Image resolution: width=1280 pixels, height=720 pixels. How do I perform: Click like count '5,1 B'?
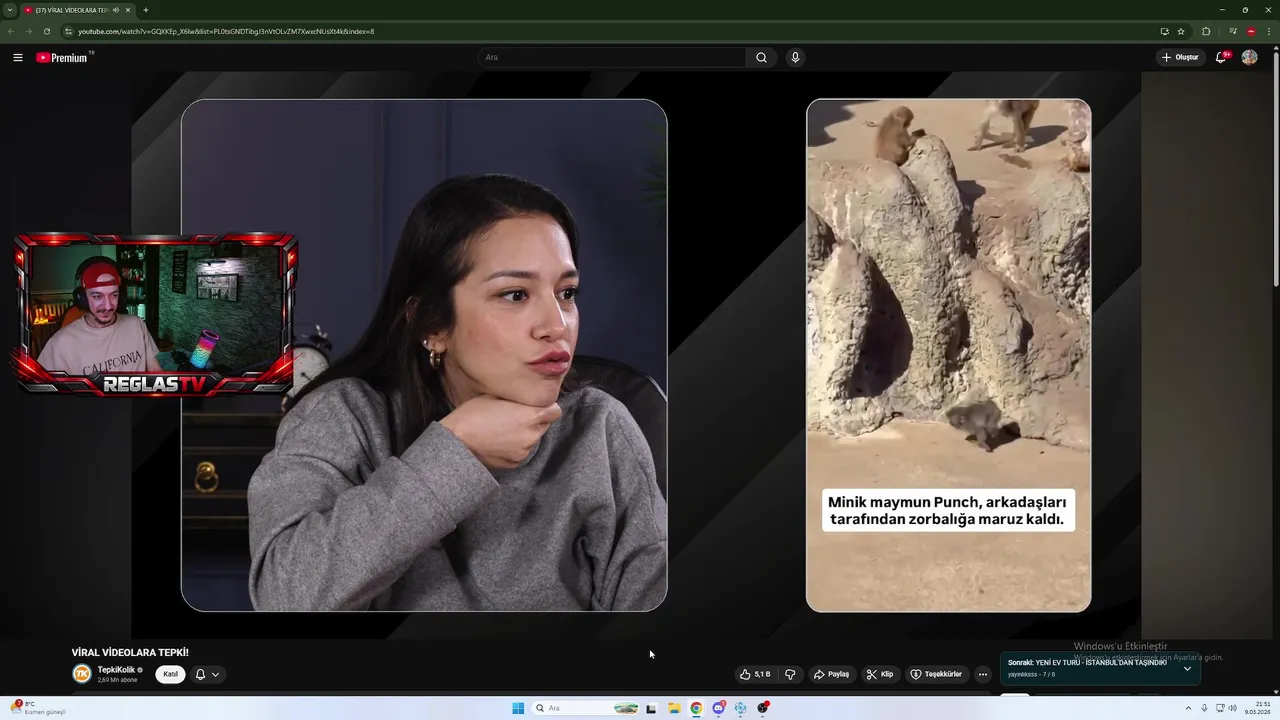point(762,674)
